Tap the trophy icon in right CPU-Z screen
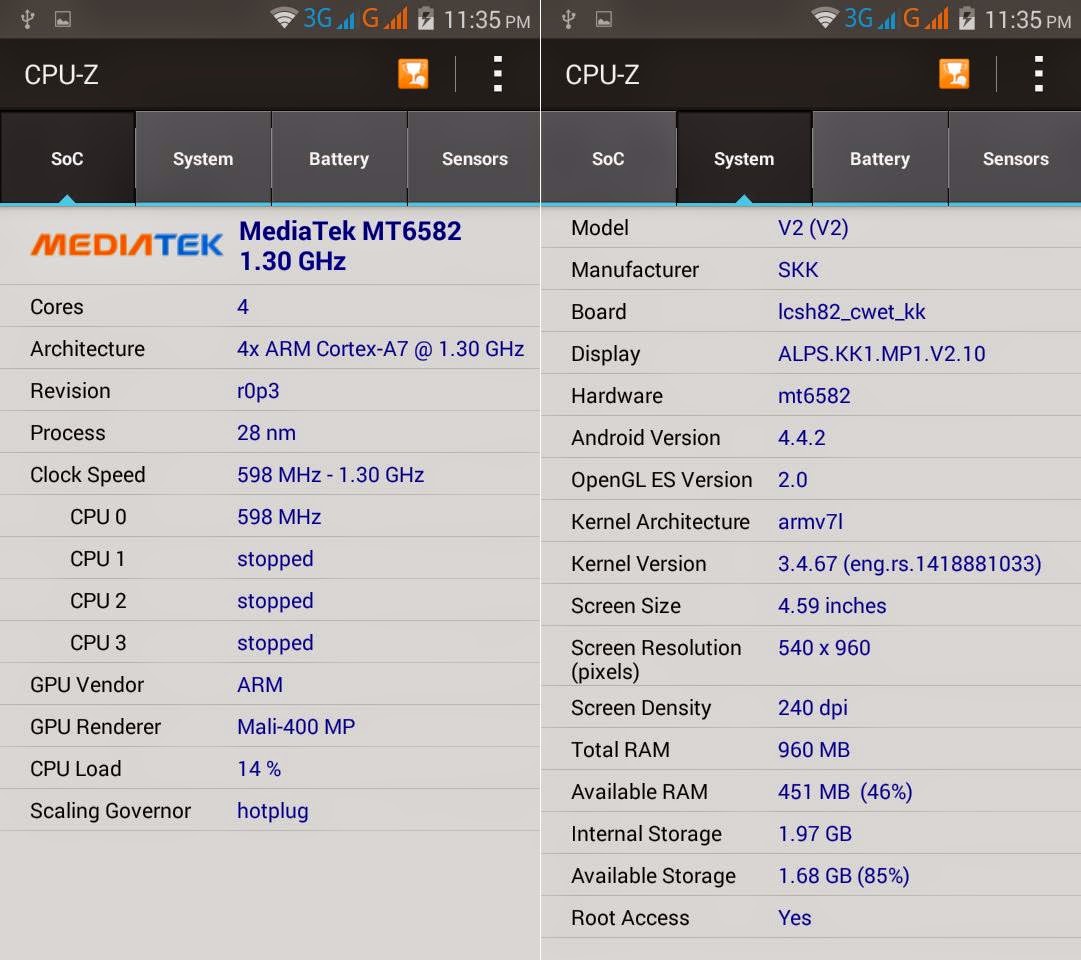This screenshot has height=960, width=1081. [954, 74]
